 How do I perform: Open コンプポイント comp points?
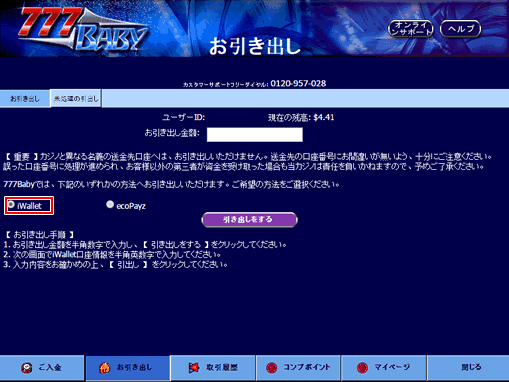[298, 368]
